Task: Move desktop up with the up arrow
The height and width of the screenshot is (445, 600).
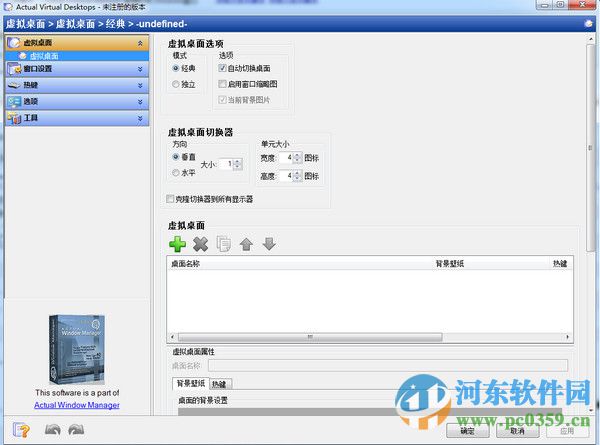Action: [246, 244]
